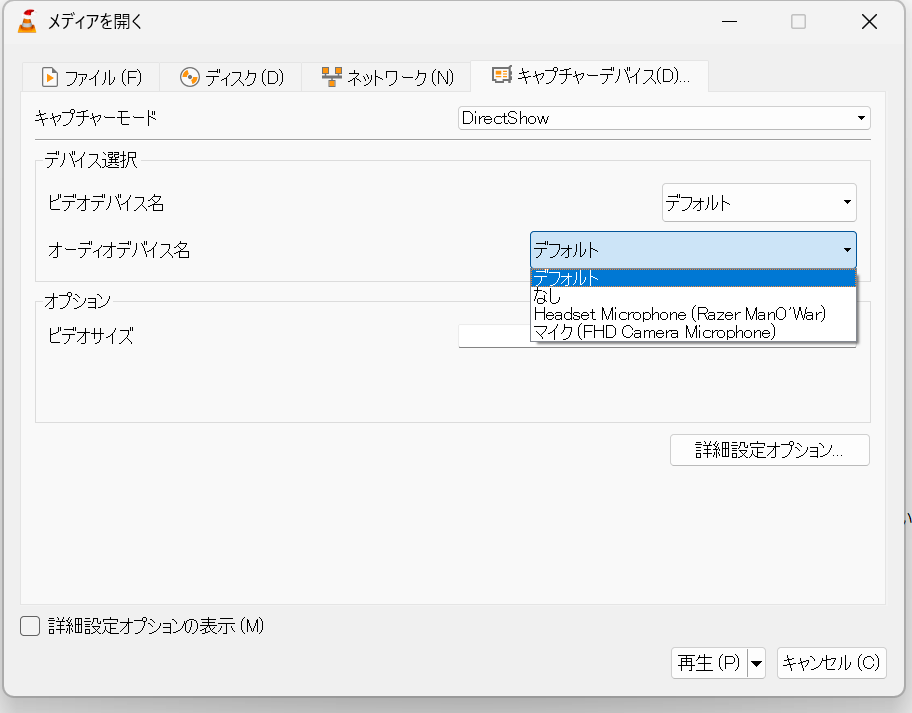912x713 pixels.
Task: Click the Disc tab disc icon
Action: coord(190,77)
